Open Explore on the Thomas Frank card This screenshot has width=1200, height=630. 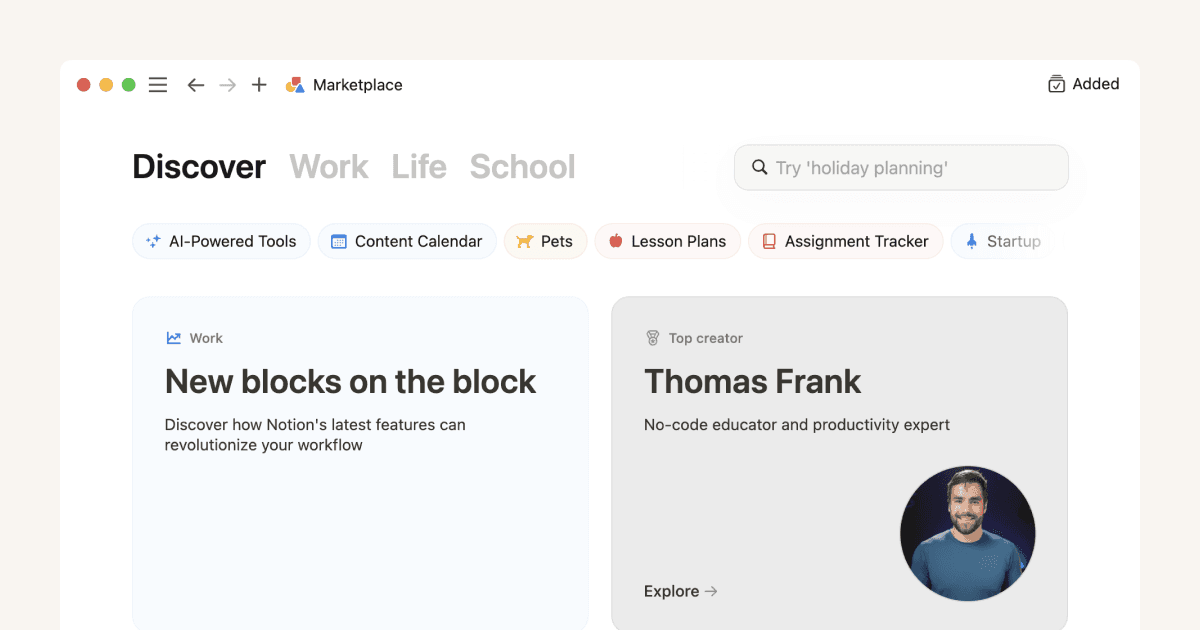point(680,591)
